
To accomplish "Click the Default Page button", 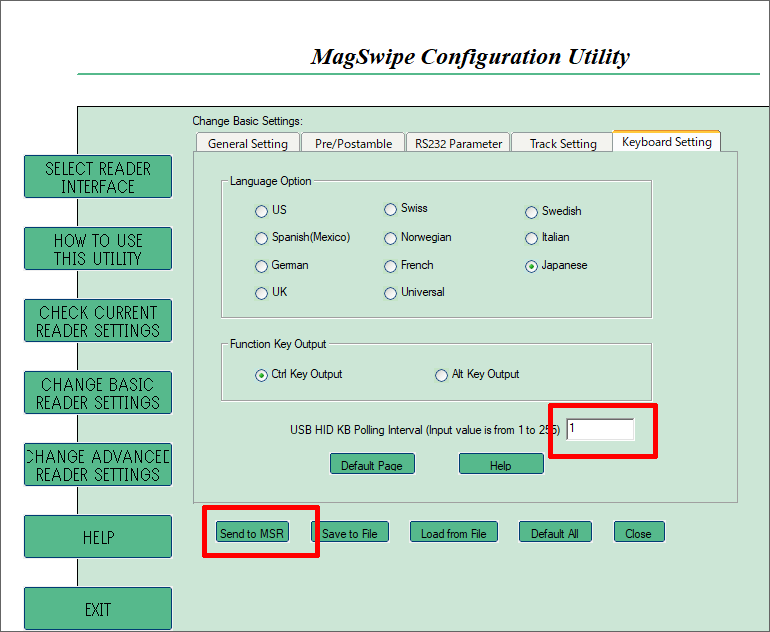I will click(372, 464).
